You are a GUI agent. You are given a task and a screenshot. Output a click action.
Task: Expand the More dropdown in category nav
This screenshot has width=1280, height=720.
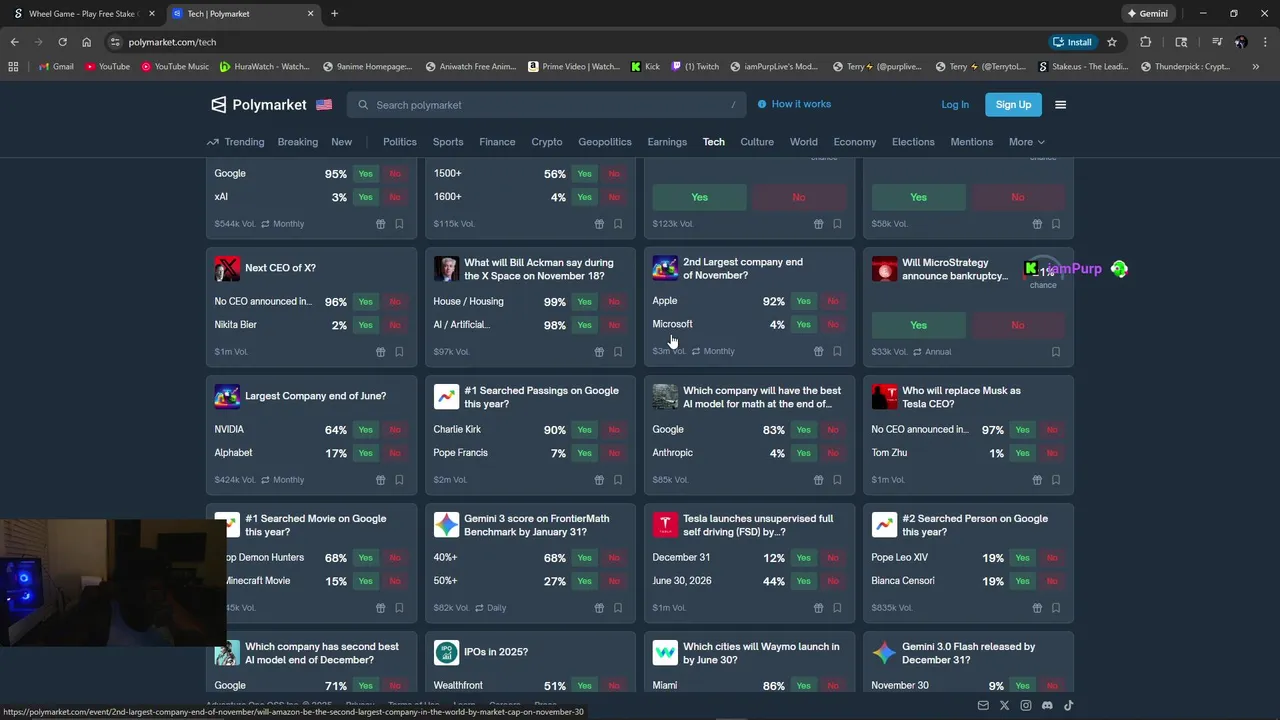[1026, 142]
